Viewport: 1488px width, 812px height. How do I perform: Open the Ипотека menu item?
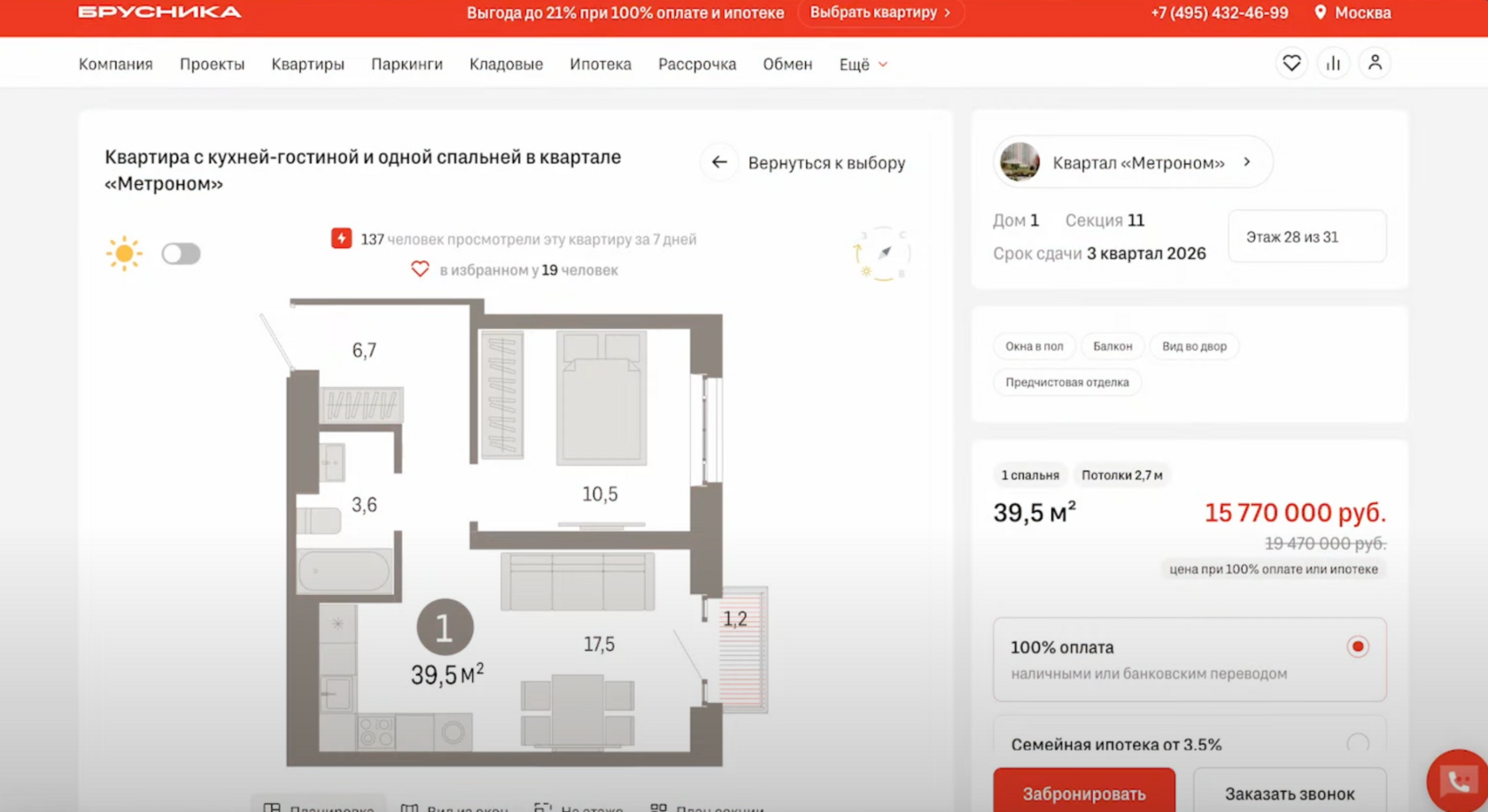click(x=601, y=64)
